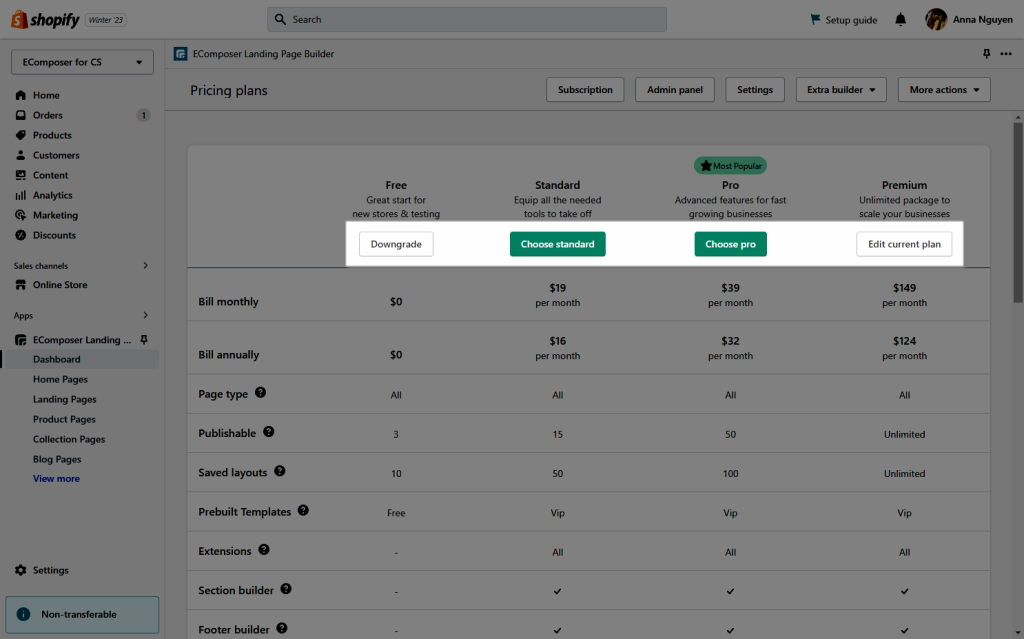
Task: Expand the Sales channels section
Action: pos(146,265)
